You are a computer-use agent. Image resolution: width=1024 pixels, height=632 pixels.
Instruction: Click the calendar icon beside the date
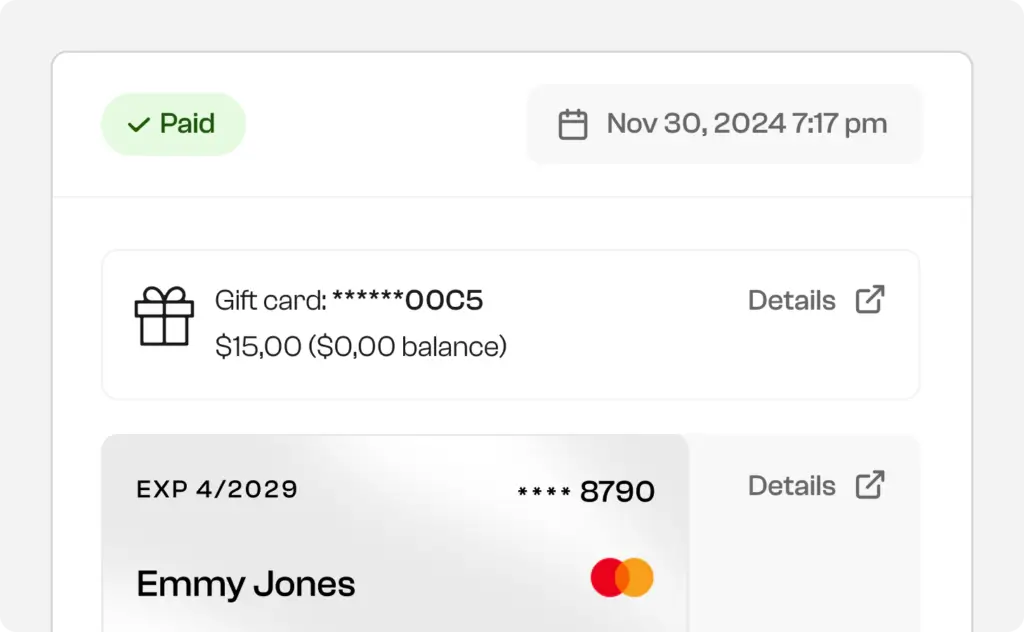[572, 124]
